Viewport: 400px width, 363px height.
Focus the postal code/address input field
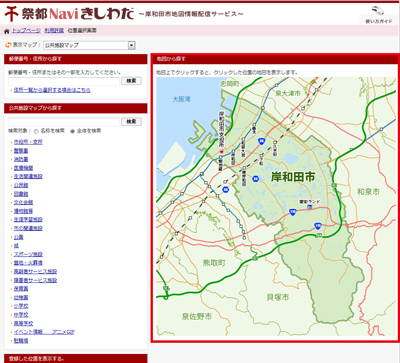point(64,81)
